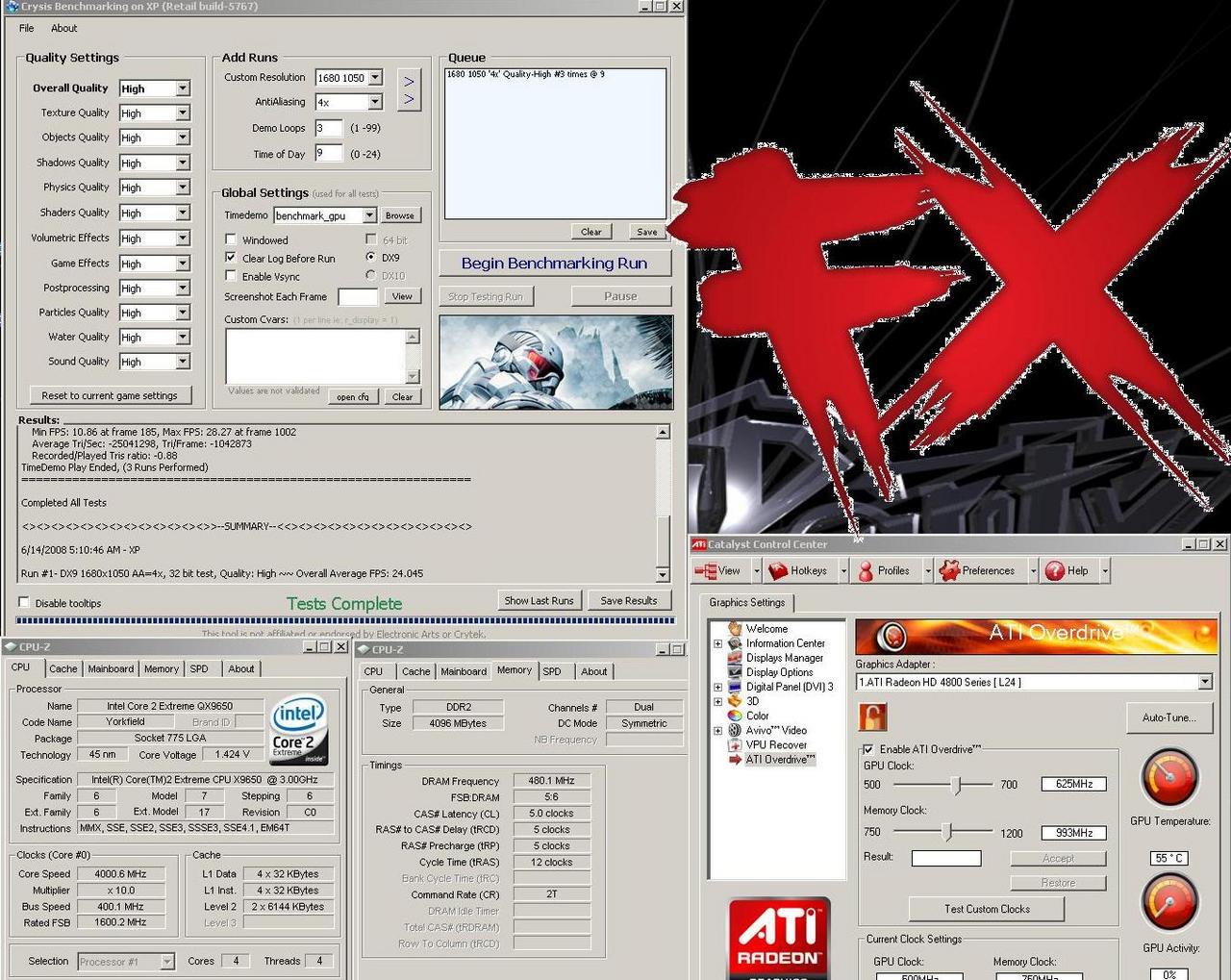This screenshot has height=980, width=1231.
Task: Select the DX10 radio button
Action: coord(370,275)
